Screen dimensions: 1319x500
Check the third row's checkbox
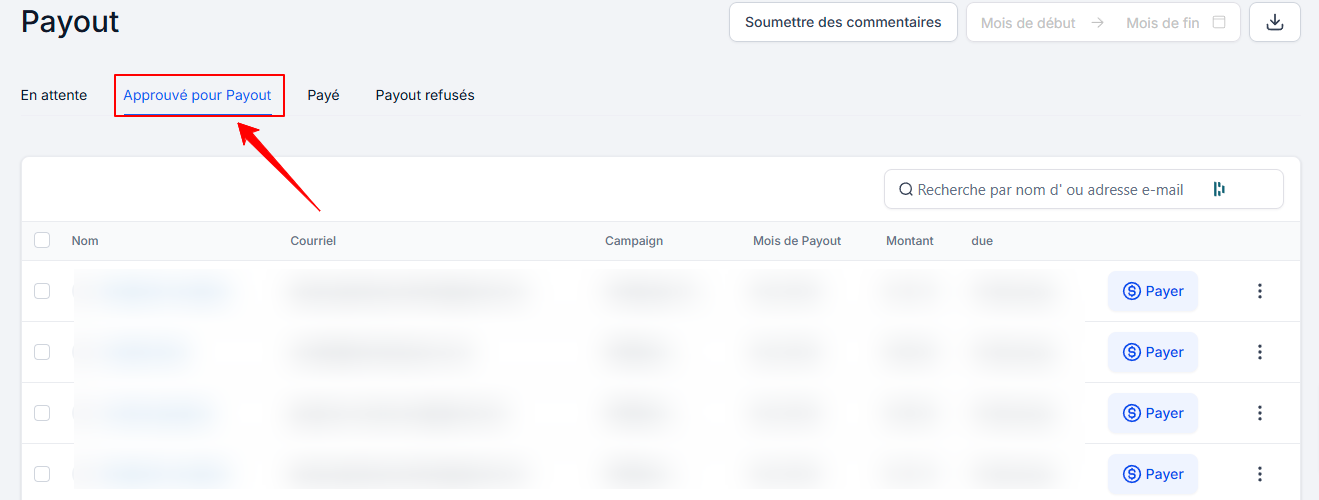[42, 413]
